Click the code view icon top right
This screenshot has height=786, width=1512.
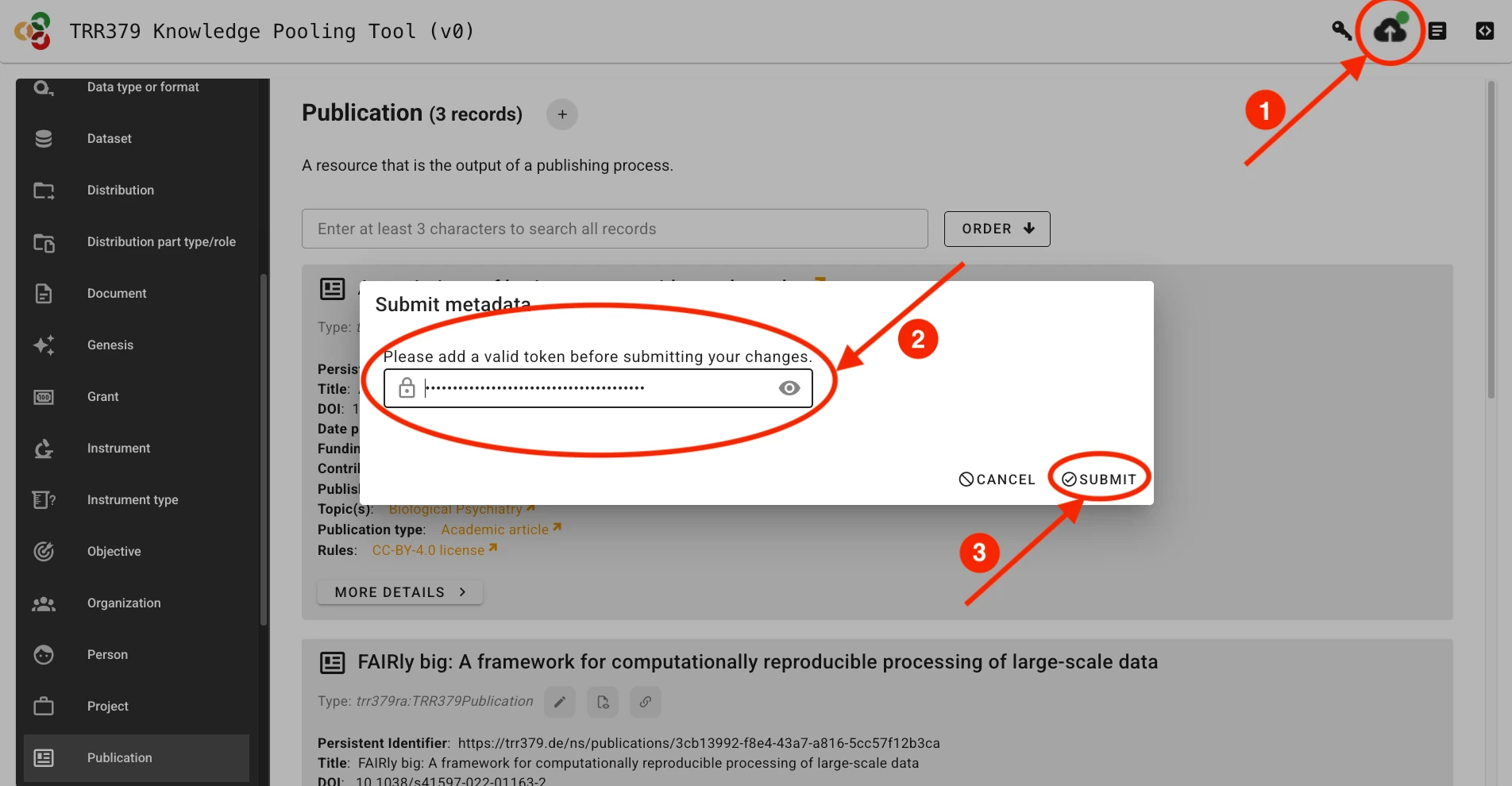click(1484, 30)
